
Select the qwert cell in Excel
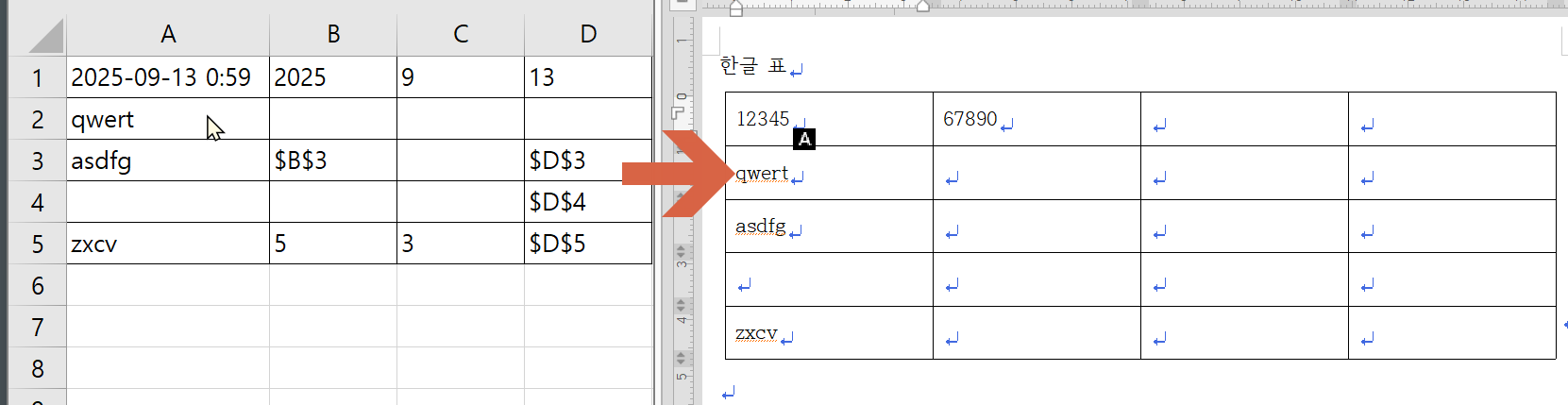[x=168, y=119]
